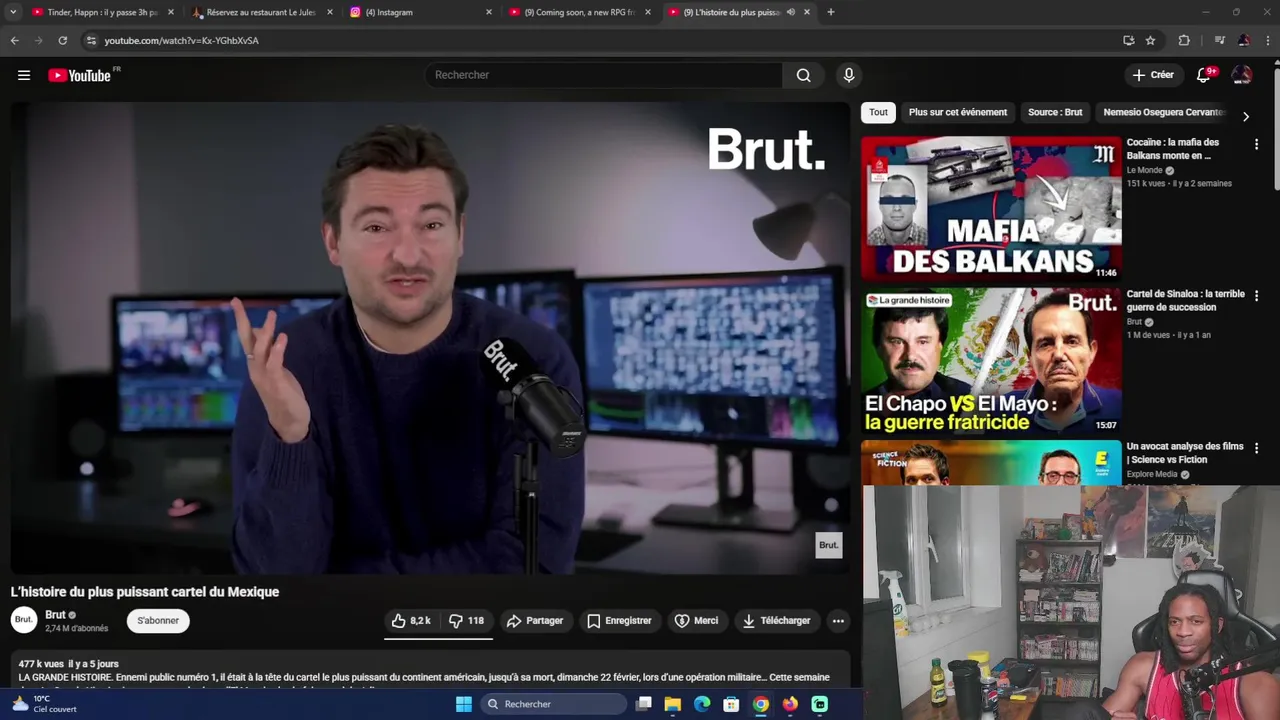Mute the tab via its speaker icon
This screenshot has height=720, width=1280.
(x=791, y=12)
